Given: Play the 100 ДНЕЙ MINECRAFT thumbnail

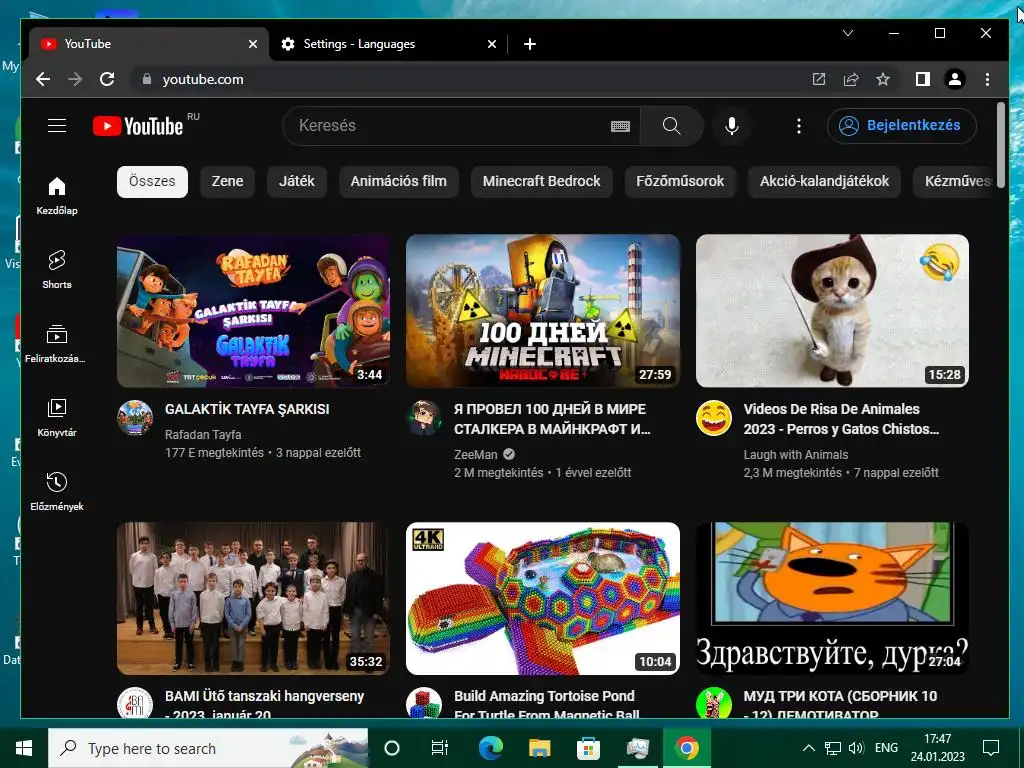Looking at the screenshot, I should [x=543, y=311].
